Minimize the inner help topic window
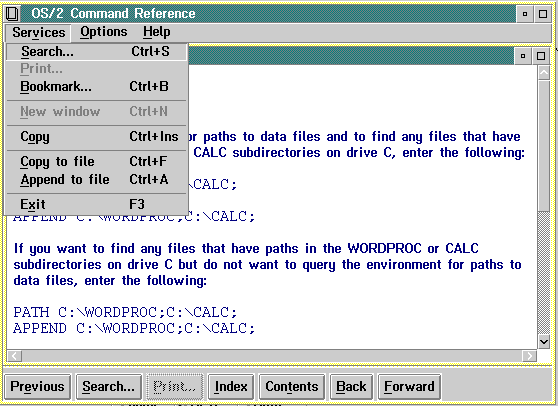558x406 pixels. 523,56
